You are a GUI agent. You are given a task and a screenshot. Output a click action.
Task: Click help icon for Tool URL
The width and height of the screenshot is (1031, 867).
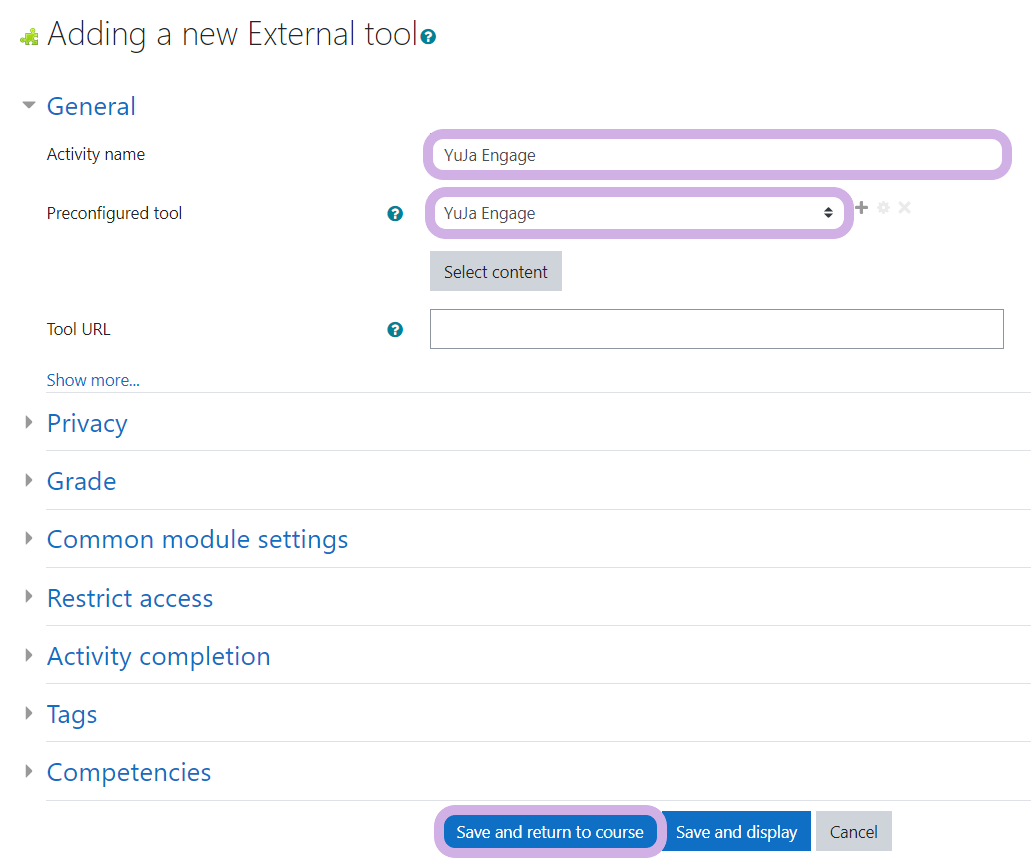click(395, 329)
